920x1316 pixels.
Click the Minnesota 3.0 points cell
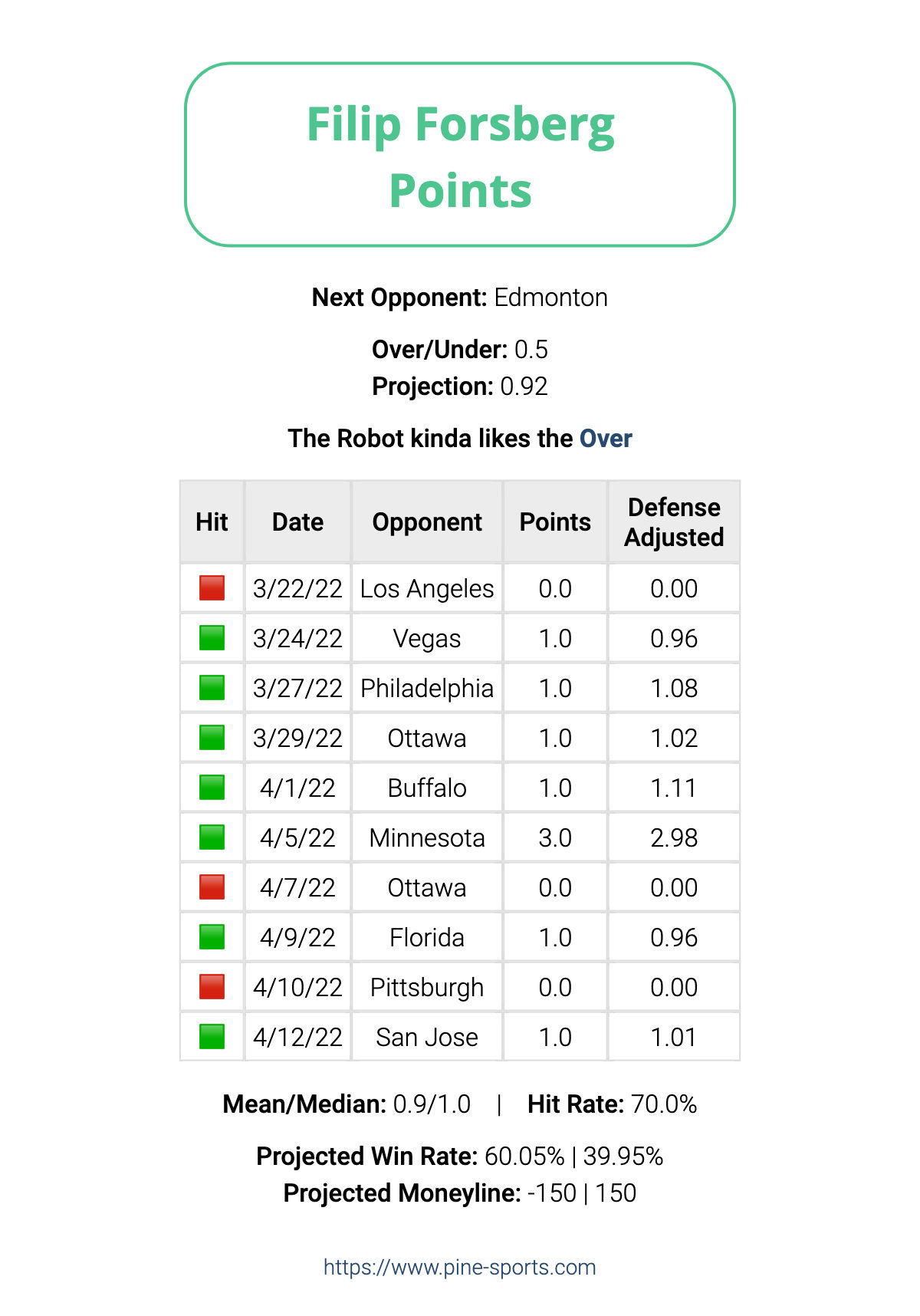(x=555, y=837)
